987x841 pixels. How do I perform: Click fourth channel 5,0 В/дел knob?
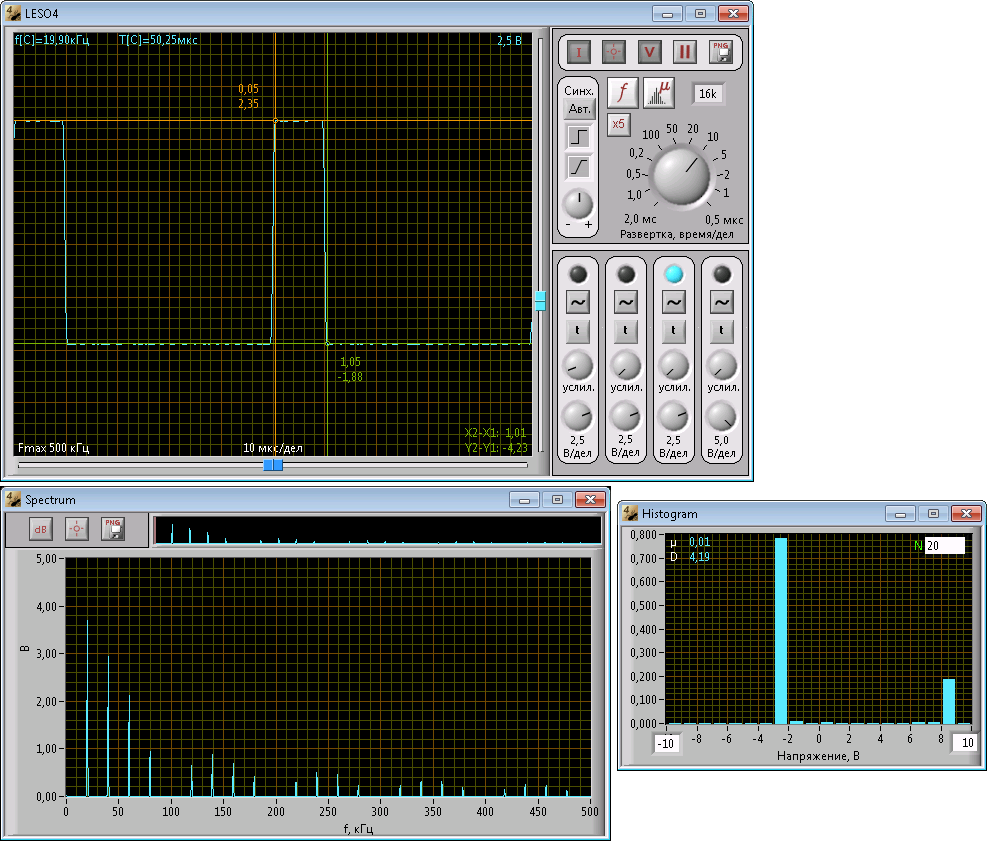pyautogui.click(x=721, y=417)
